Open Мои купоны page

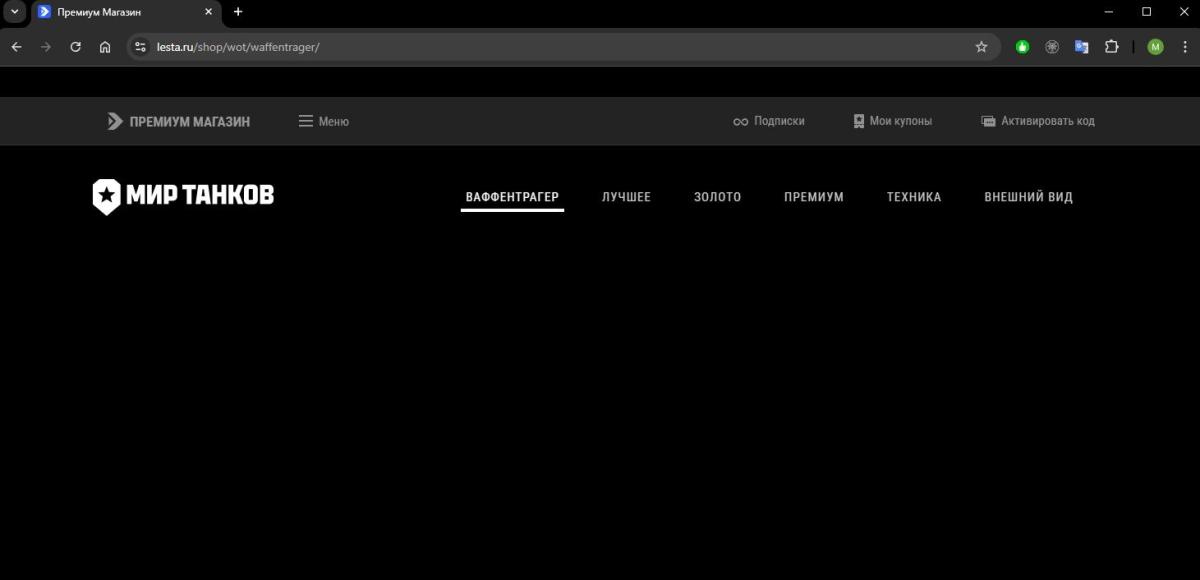coord(892,121)
